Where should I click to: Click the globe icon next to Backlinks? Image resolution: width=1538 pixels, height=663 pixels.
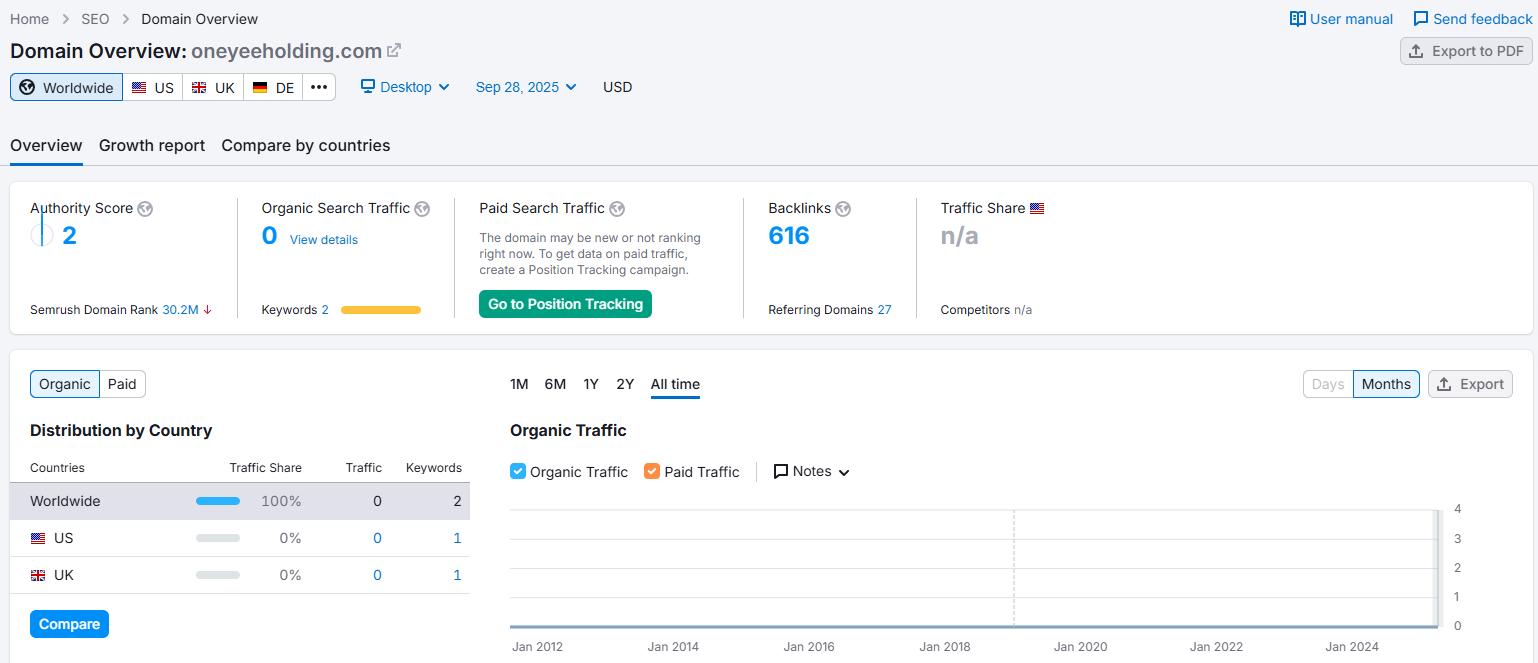(x=843, y=209)
